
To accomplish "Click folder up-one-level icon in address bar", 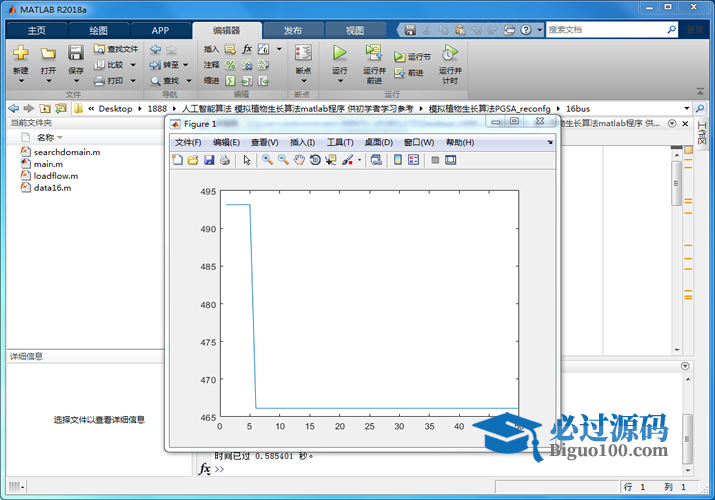I will (x=45, y=108).
